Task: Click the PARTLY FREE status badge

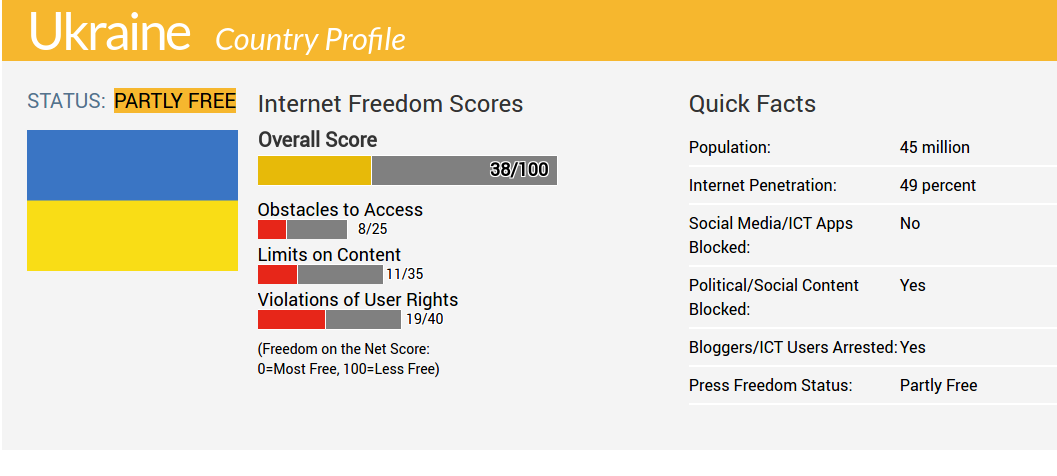Action: click(x=175, y=101)
